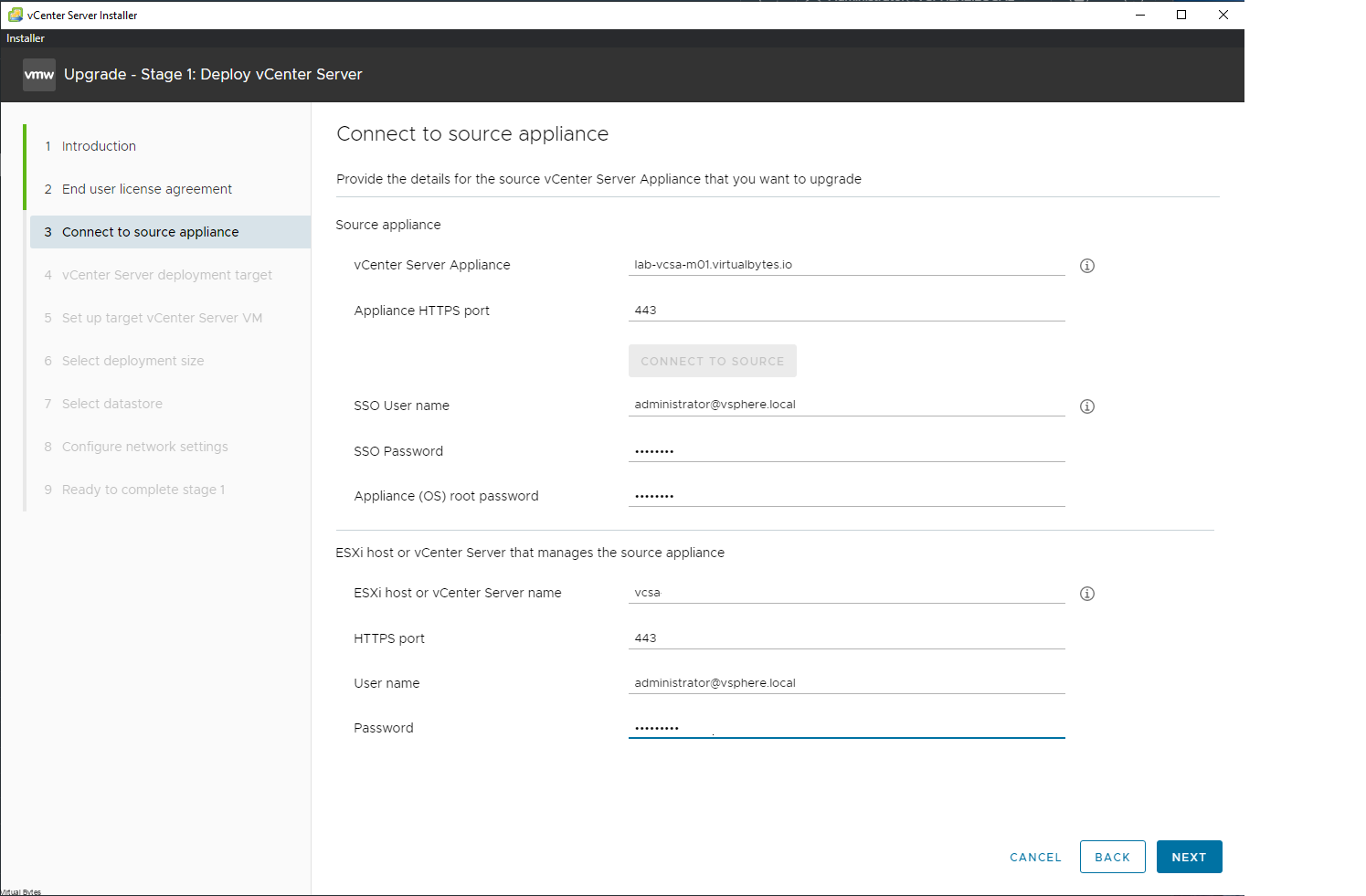The width and height of the screenshot is (1366, 896).
Task: Open the tooltip icon next to SSO User name
Action: pos(1087,406)
